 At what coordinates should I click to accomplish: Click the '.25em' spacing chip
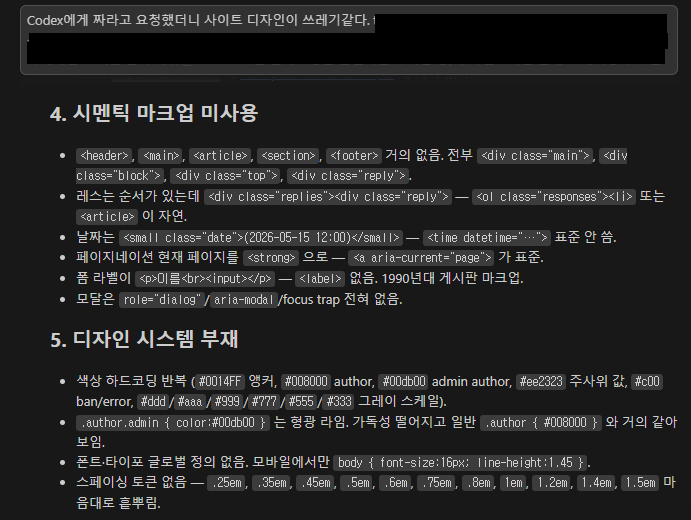227,483
